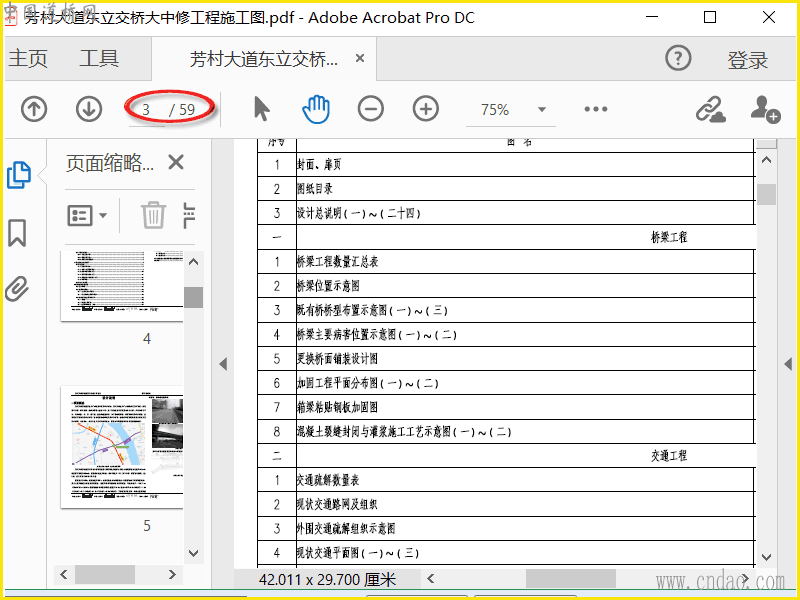Close the 芳村大道东立交桥 document tab
Image resolution: width=800 pixels, height=600 pixels.
(x=360, y=59)
